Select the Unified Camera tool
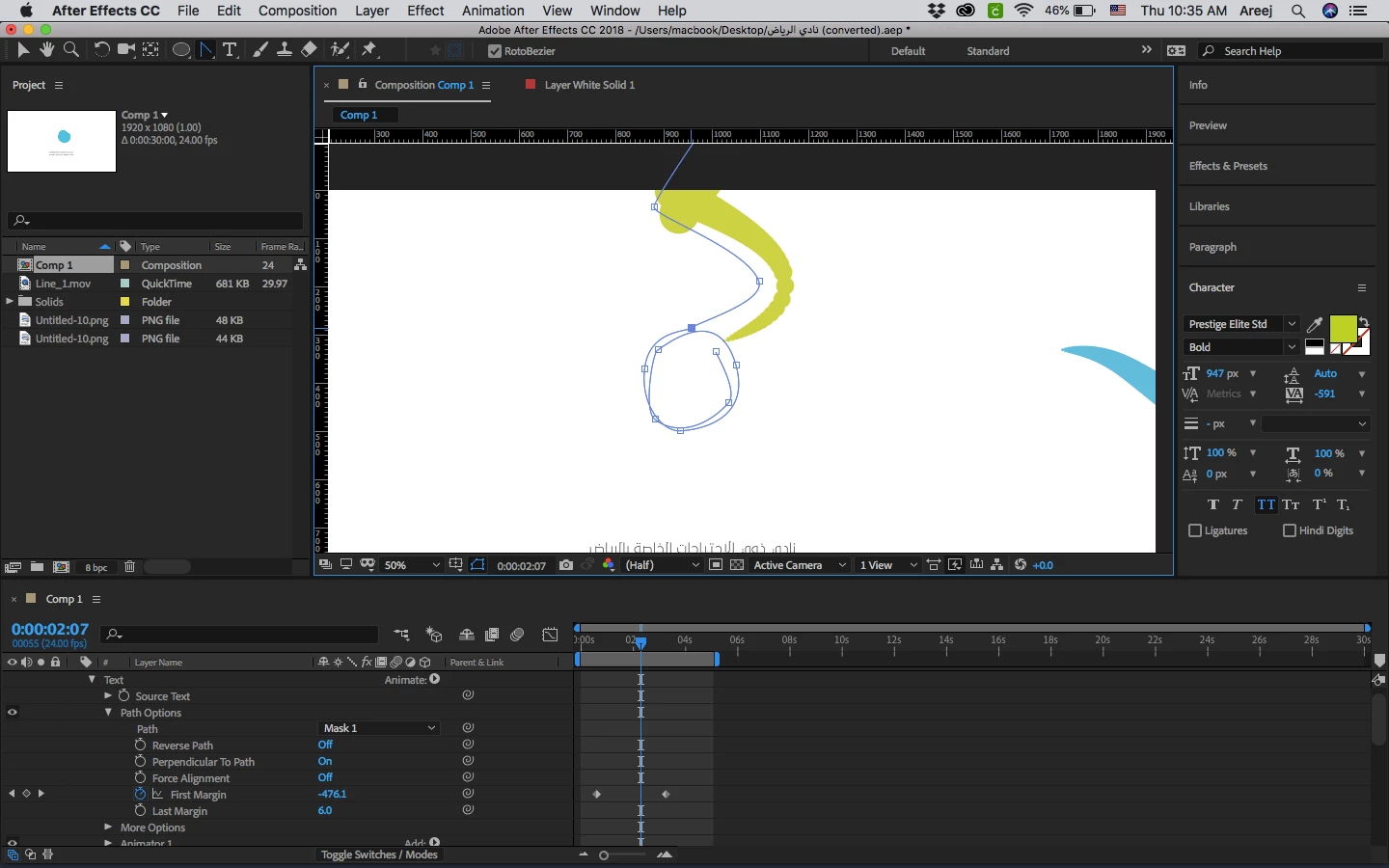The width and height of the screenshot is (1389, 868). click(x=126, y=49)
